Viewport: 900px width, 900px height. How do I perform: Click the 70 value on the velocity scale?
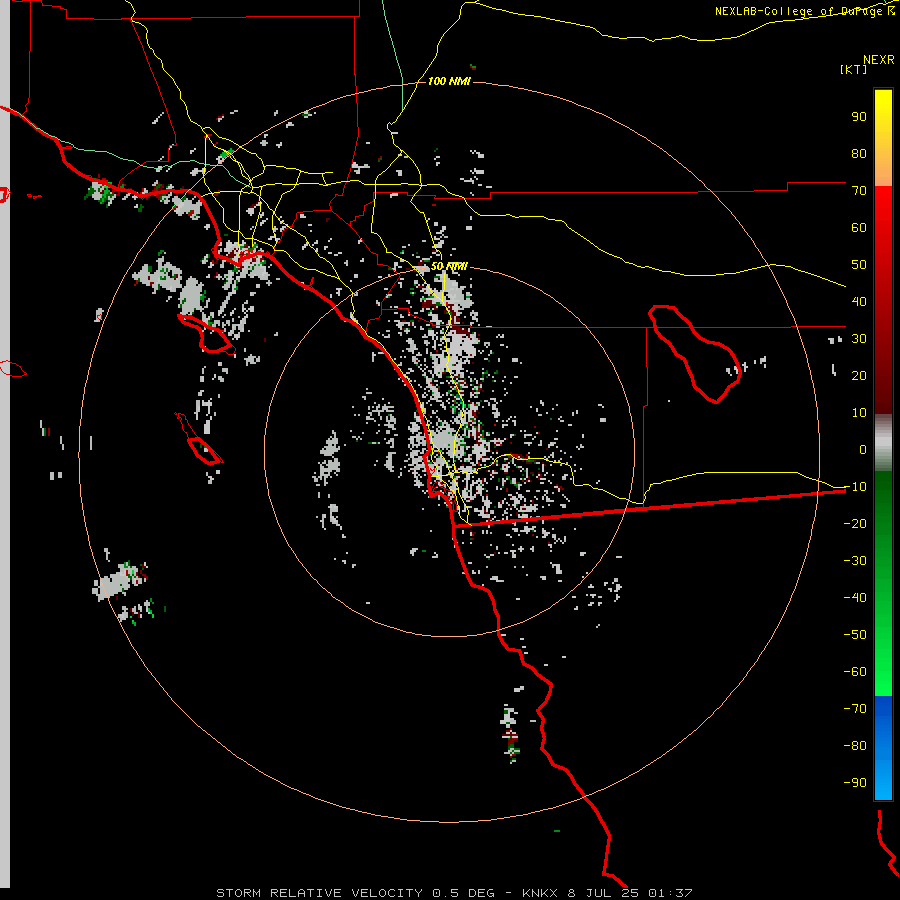click(x=859, y=191)
